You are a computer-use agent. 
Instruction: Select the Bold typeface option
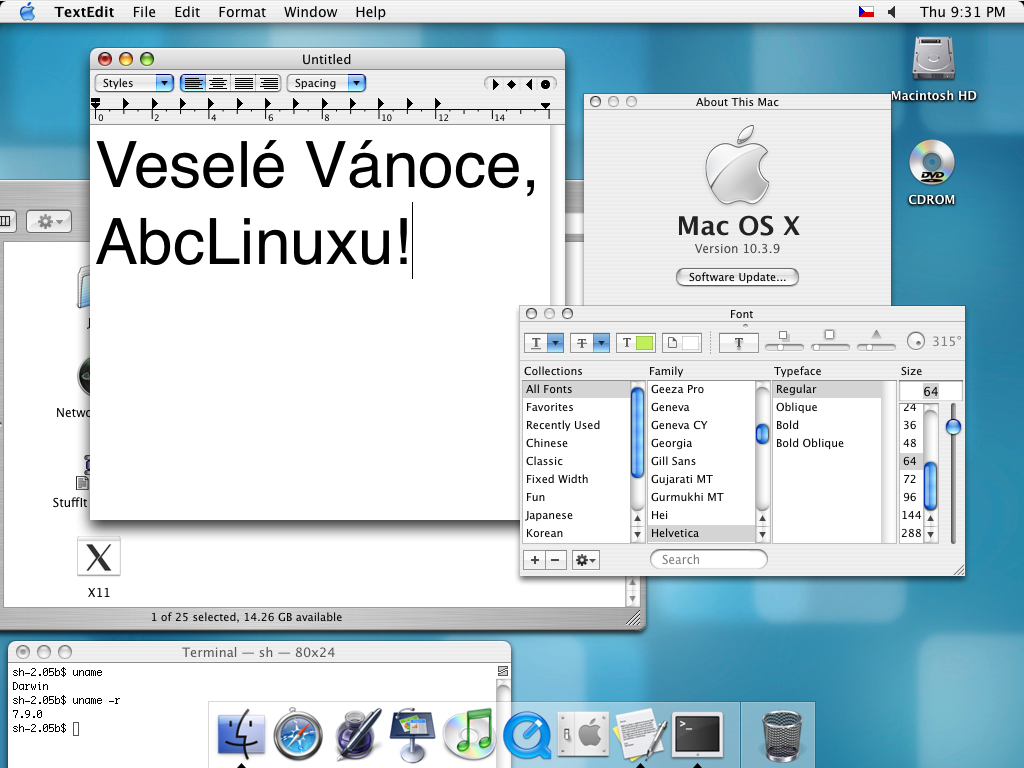[787, 425]
